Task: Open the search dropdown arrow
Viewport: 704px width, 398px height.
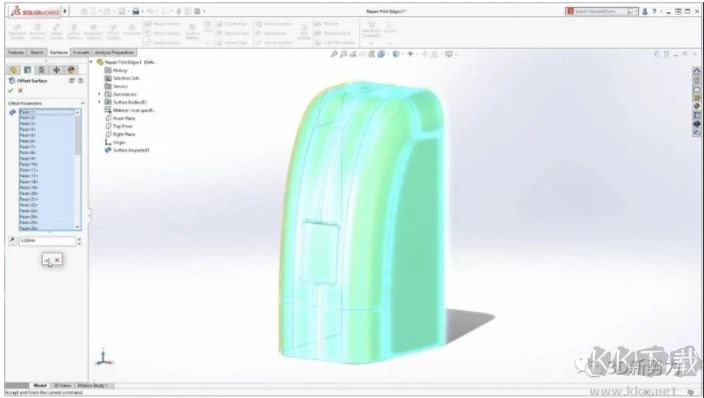Action: coord(637,11)
